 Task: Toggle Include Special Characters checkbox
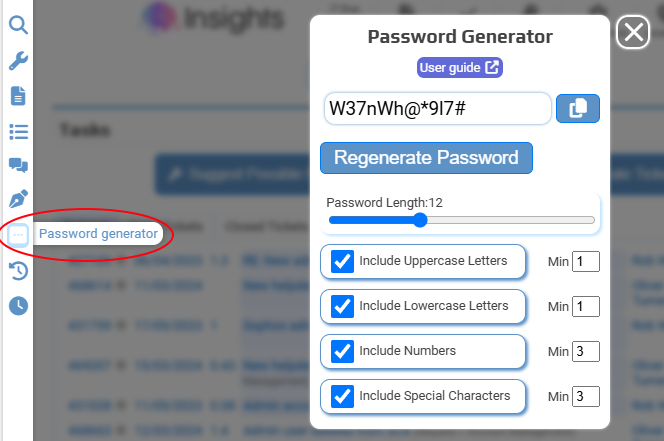click(x=342, y=396)
